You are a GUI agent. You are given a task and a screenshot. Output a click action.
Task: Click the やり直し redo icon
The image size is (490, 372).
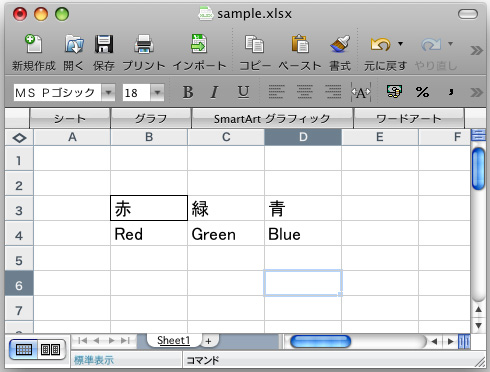pyautogui.click(x=431, y=44)
